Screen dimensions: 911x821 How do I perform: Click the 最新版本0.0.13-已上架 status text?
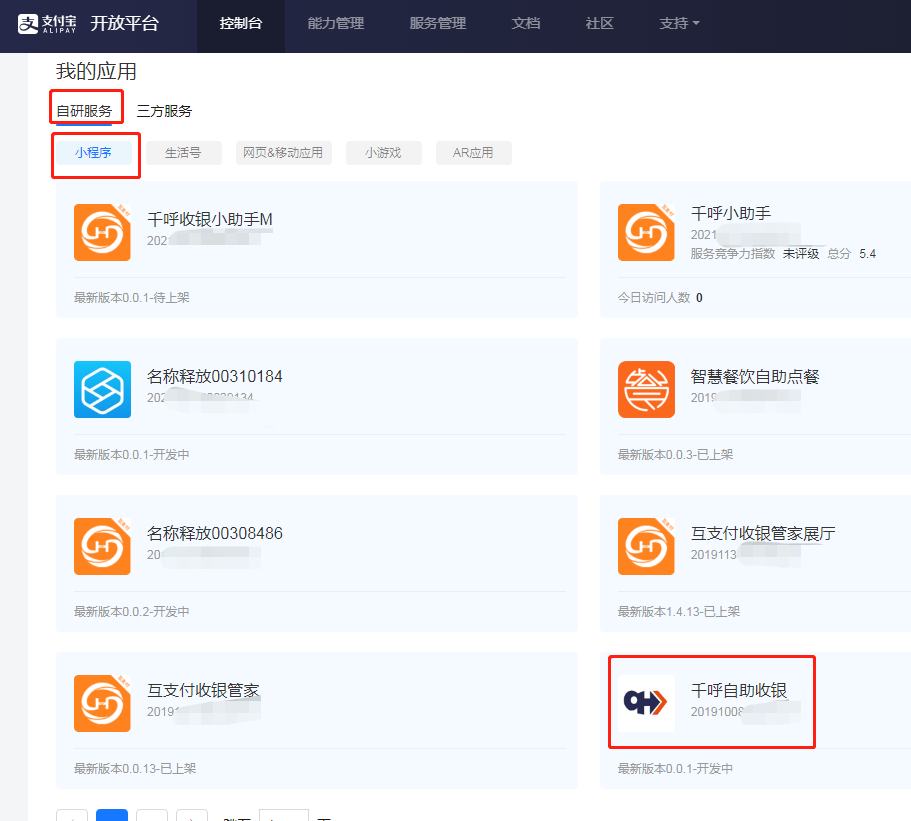[x=135, y=768]
